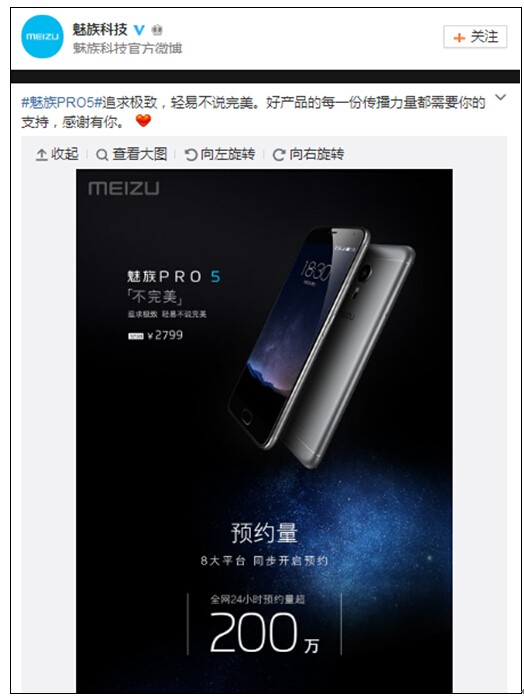Image resolution: width=524 pixels, height=697 pixels.
Task: Click the 魅族科技官方微博 description text
Action: (128, 48)
